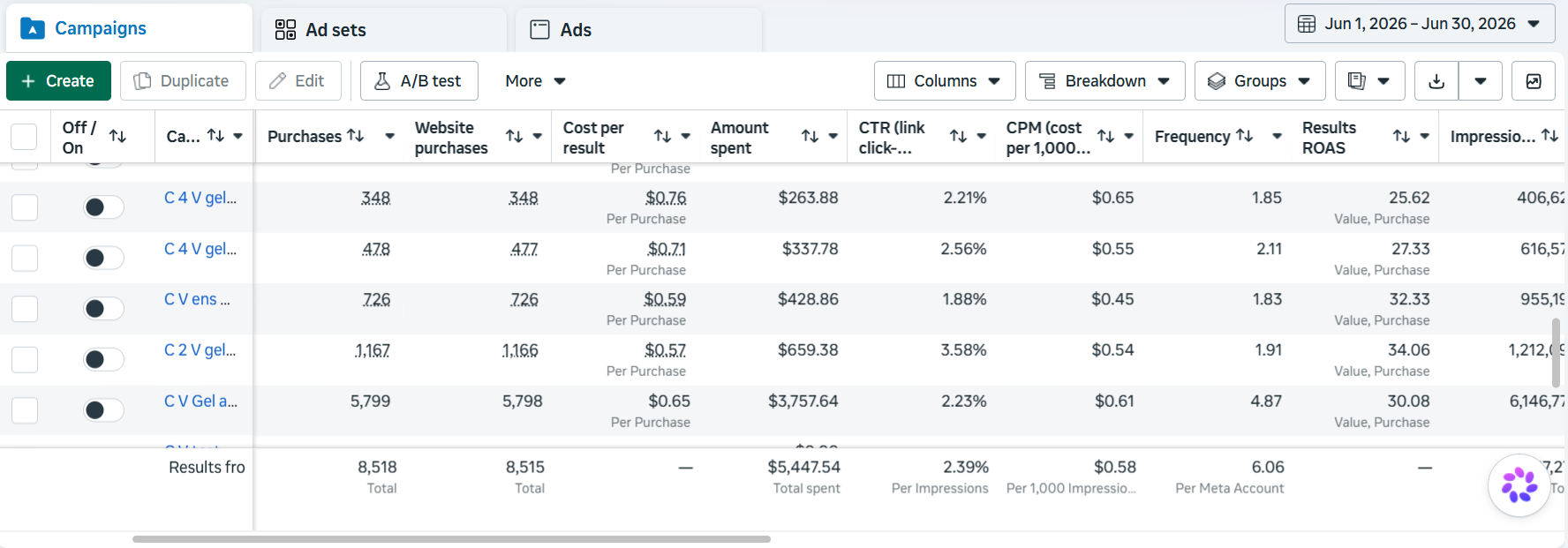Toggle off campaign C 2 V gel
Screen dimensions: 1568x548
[103, 359]
